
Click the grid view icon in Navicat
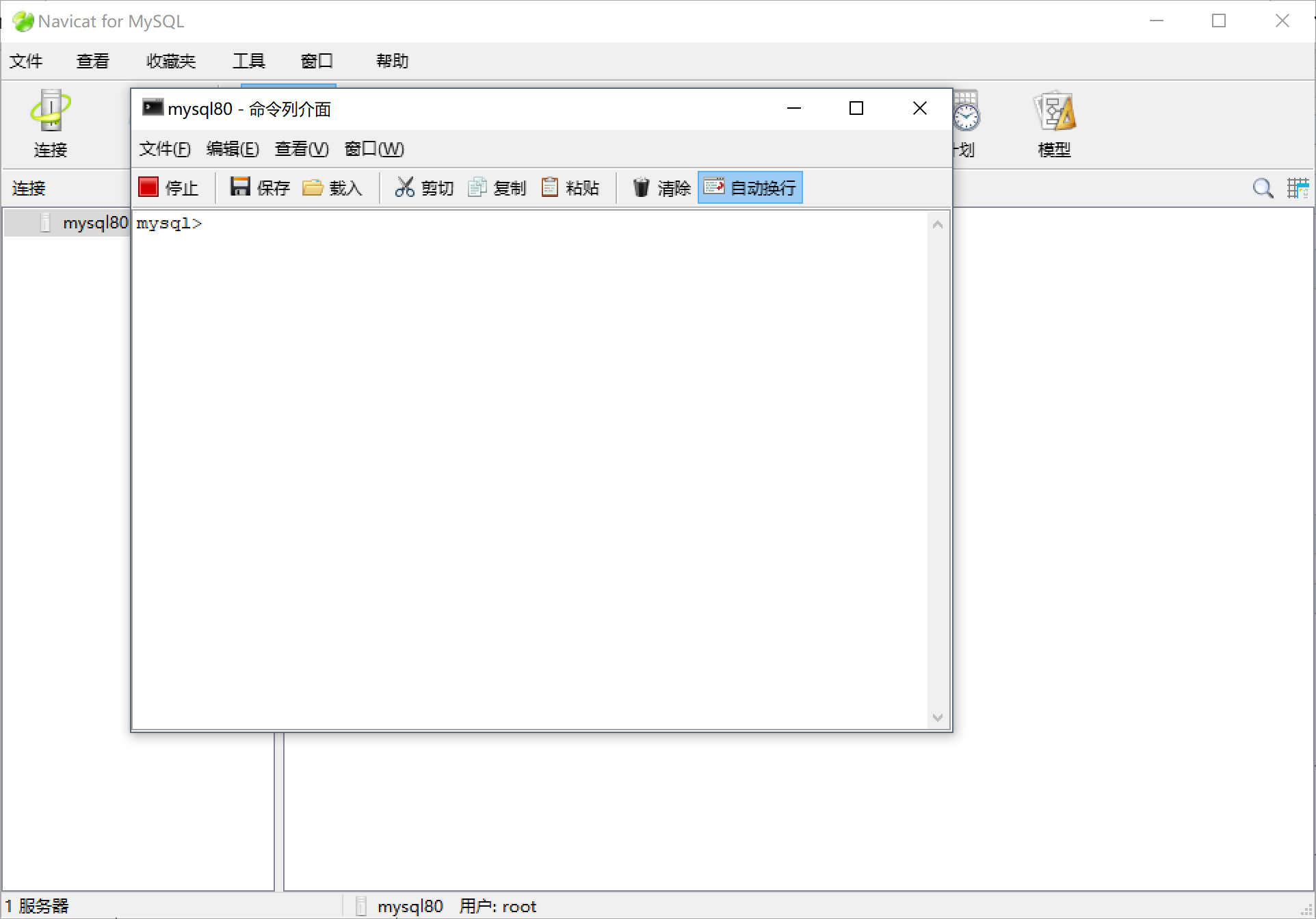(x=1298, y=188)
